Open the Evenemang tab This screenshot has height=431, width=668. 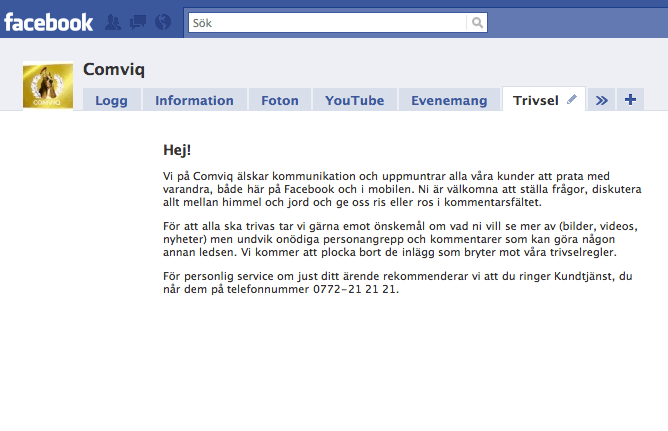point(449,100)
